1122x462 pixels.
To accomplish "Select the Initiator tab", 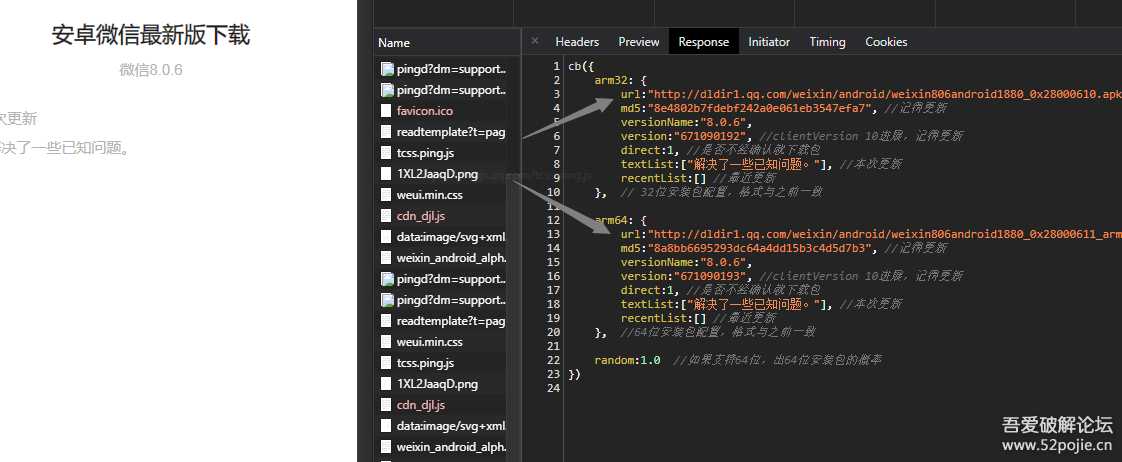I will [769, 42].
